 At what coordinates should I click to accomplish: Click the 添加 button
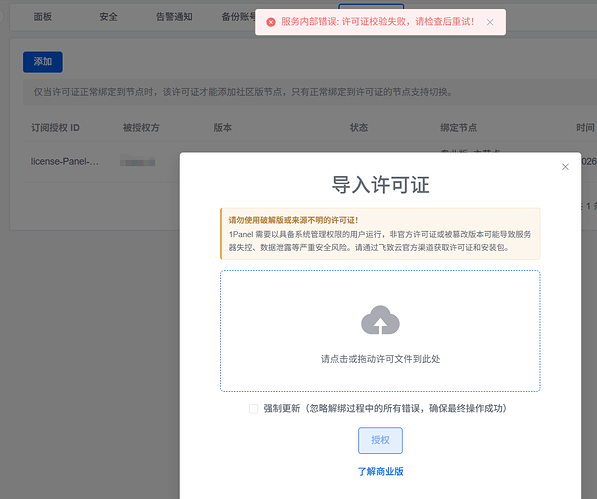coord(43,62)
